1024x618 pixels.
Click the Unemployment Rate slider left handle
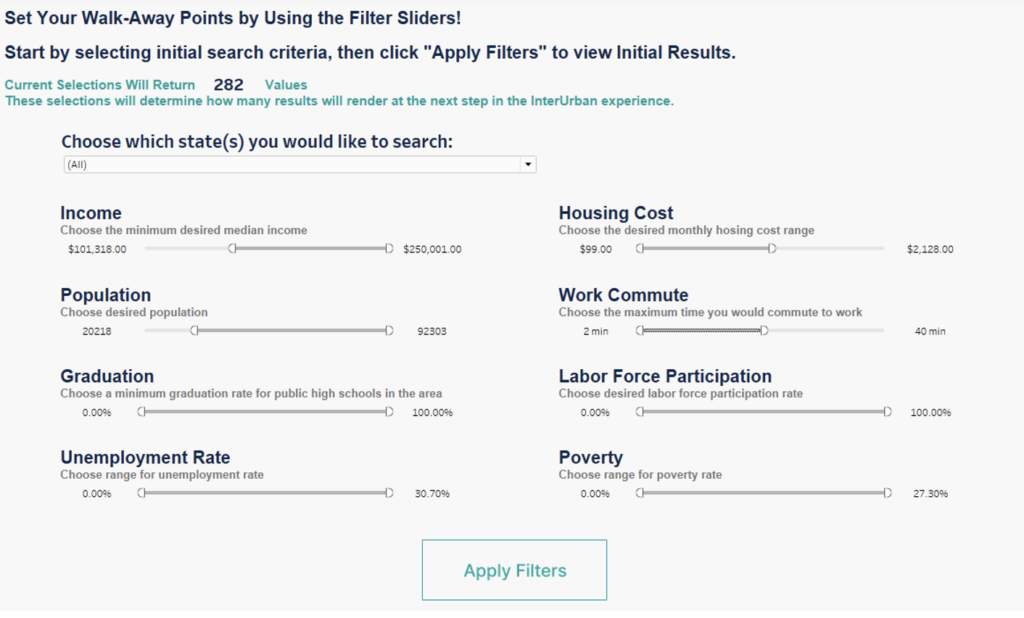pyautogui.click(x=142, y=493)
